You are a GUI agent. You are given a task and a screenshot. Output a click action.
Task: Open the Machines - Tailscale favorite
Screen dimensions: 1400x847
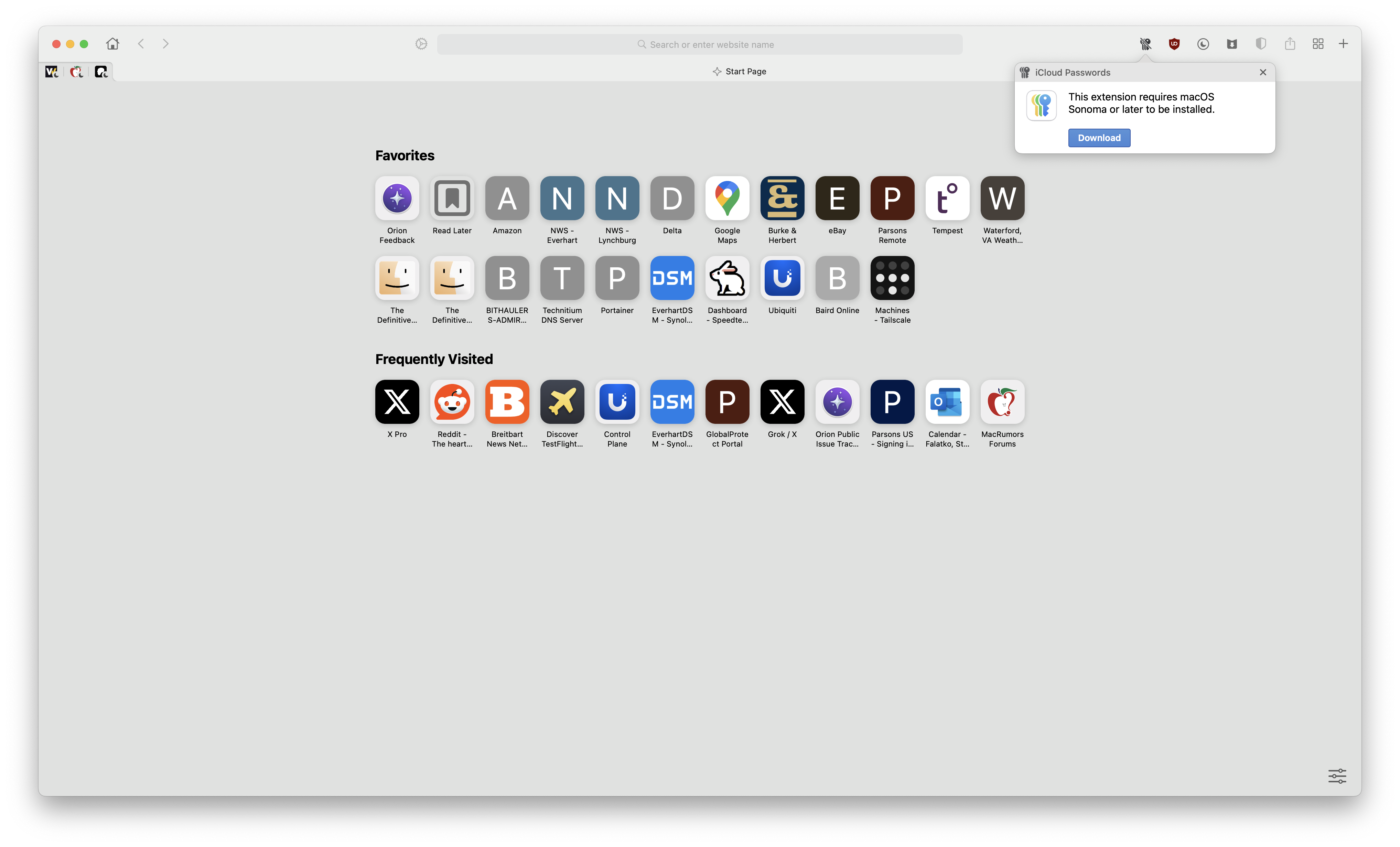coord(892,278)
